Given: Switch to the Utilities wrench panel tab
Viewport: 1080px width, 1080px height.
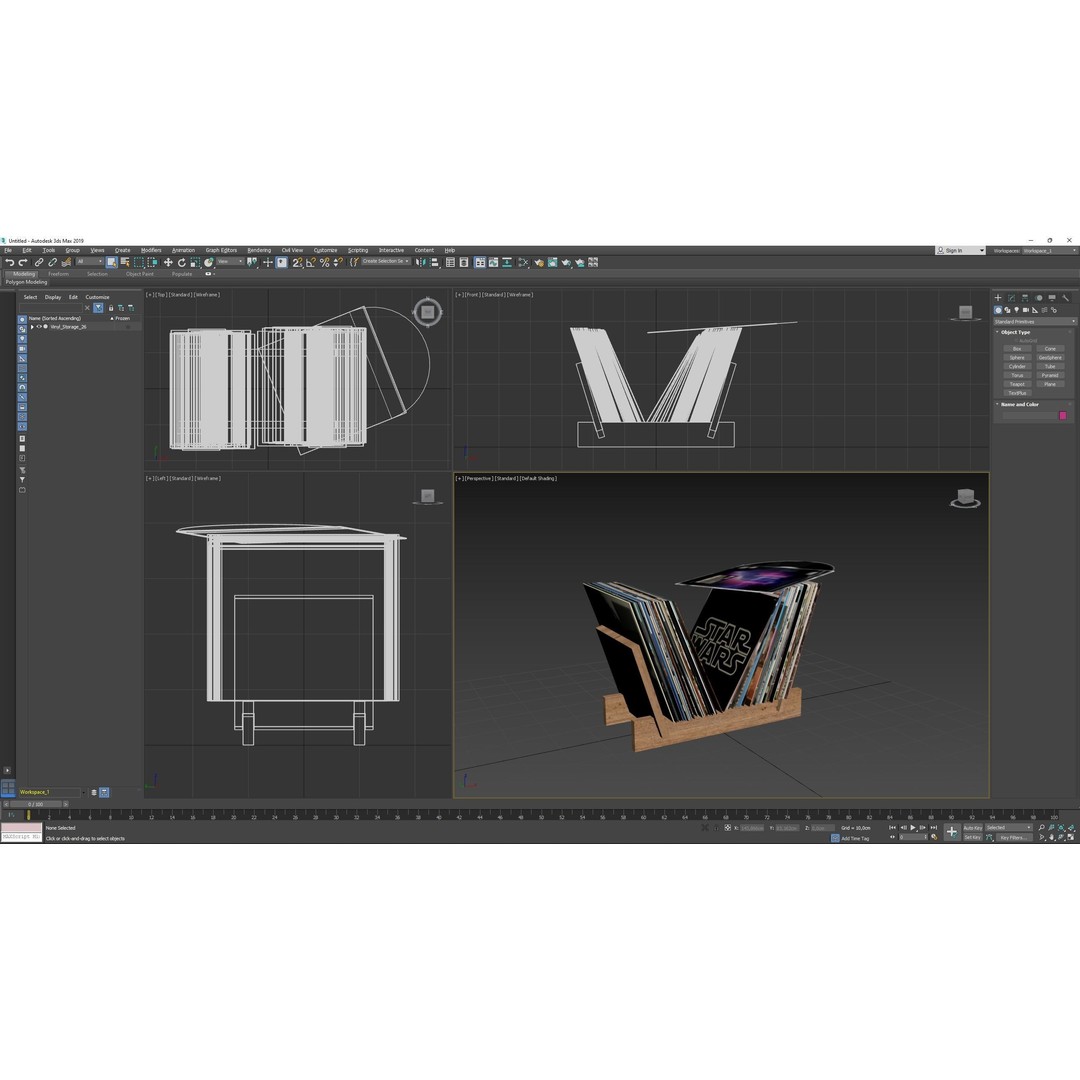Looking at the screenshot, I should (x=1066, y=298).
